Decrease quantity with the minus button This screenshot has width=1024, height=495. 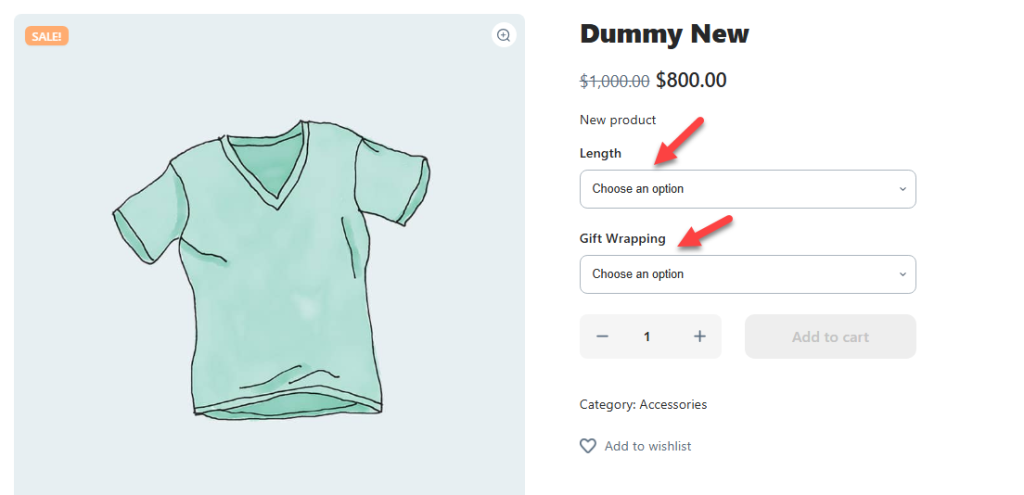click(x=602, y=337)
